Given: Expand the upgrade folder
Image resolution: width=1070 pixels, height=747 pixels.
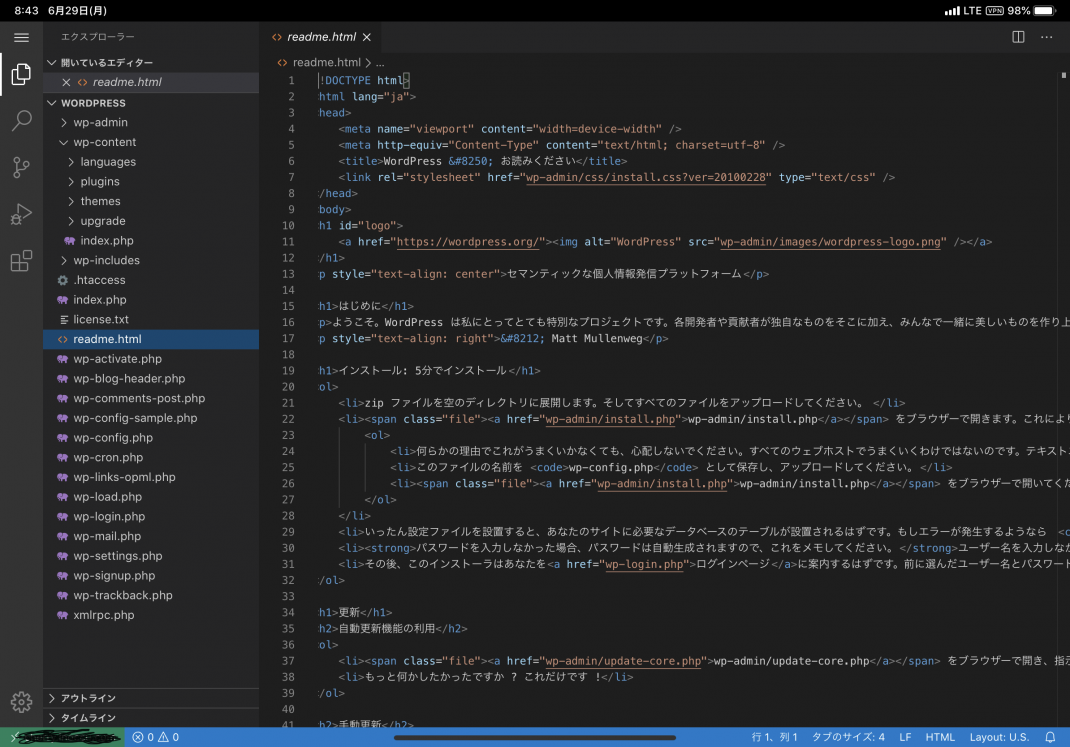Looking at the screenshot, I should point(71,221).
